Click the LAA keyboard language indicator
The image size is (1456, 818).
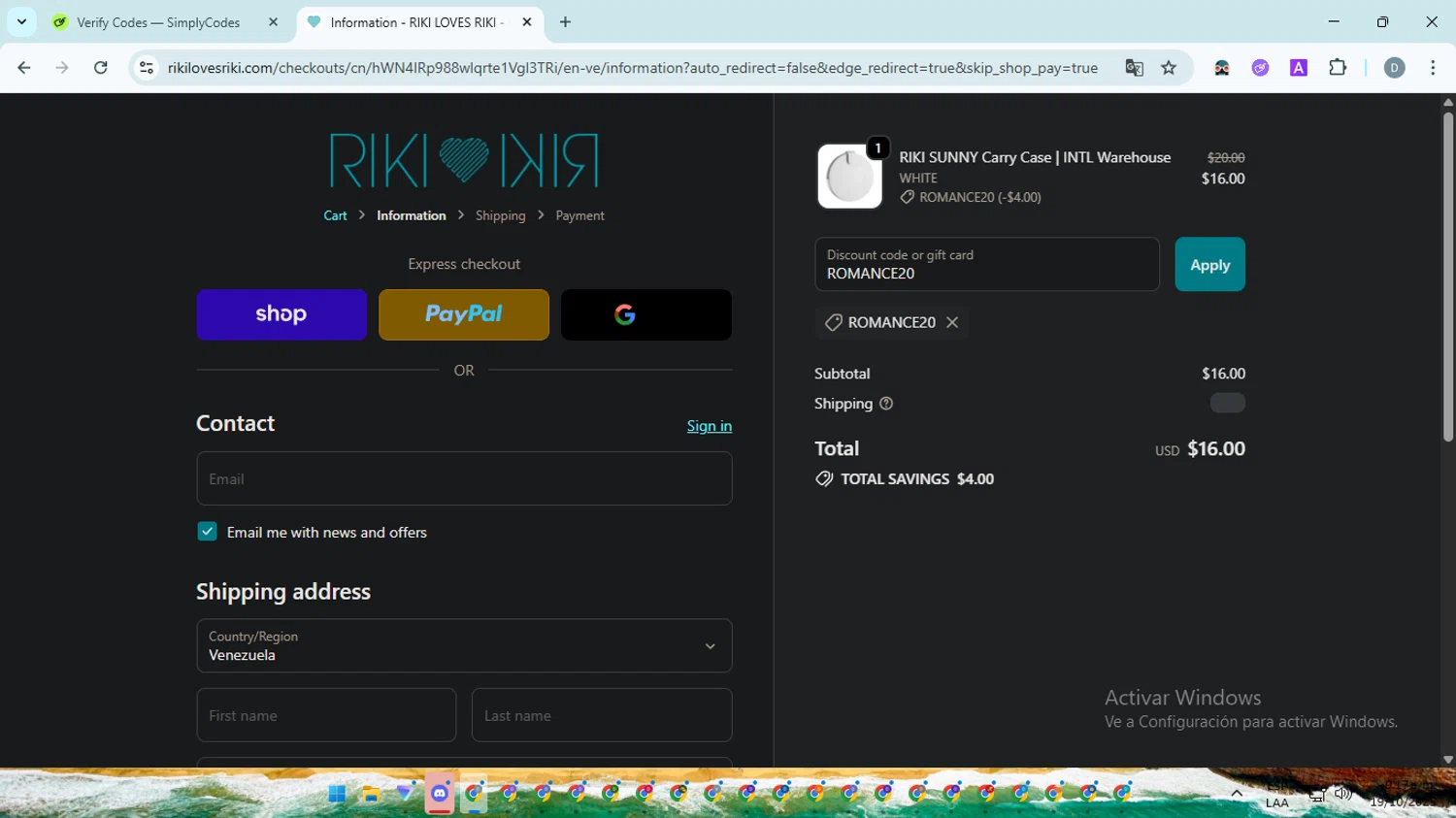coord(1277,802)
